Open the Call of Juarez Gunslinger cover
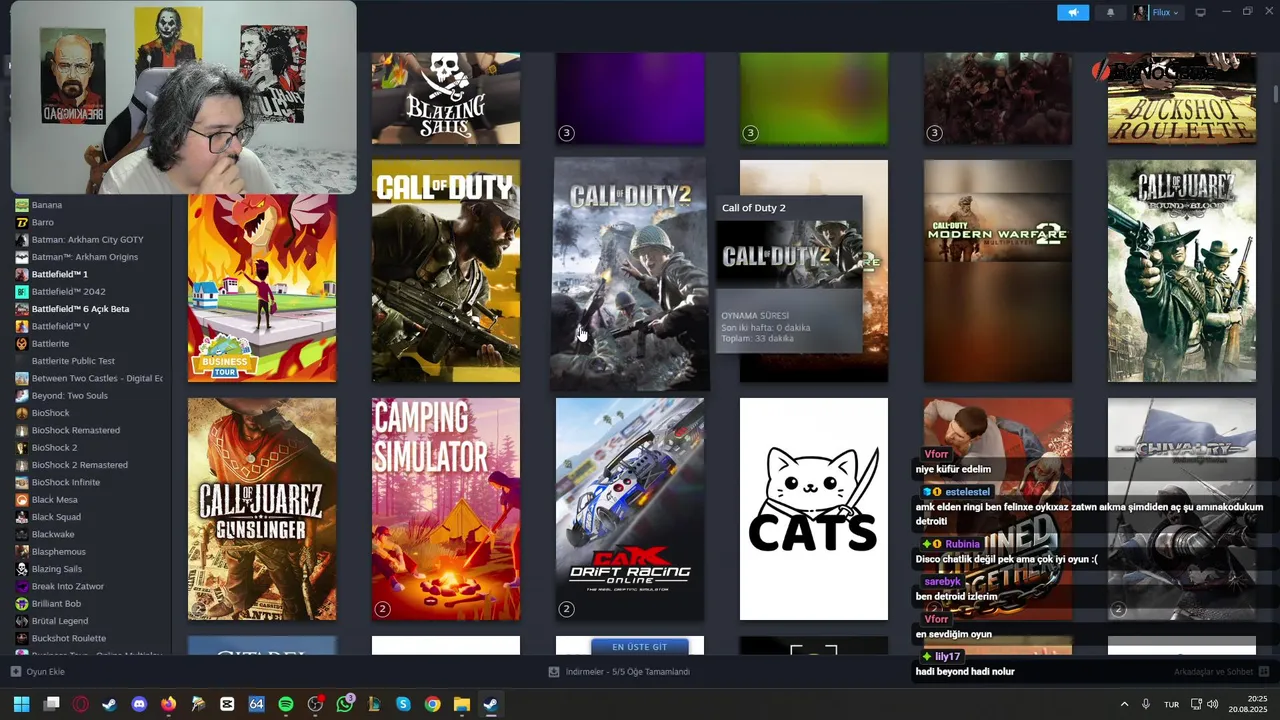Screen dimensions: 1280x720 pos(262,509)
